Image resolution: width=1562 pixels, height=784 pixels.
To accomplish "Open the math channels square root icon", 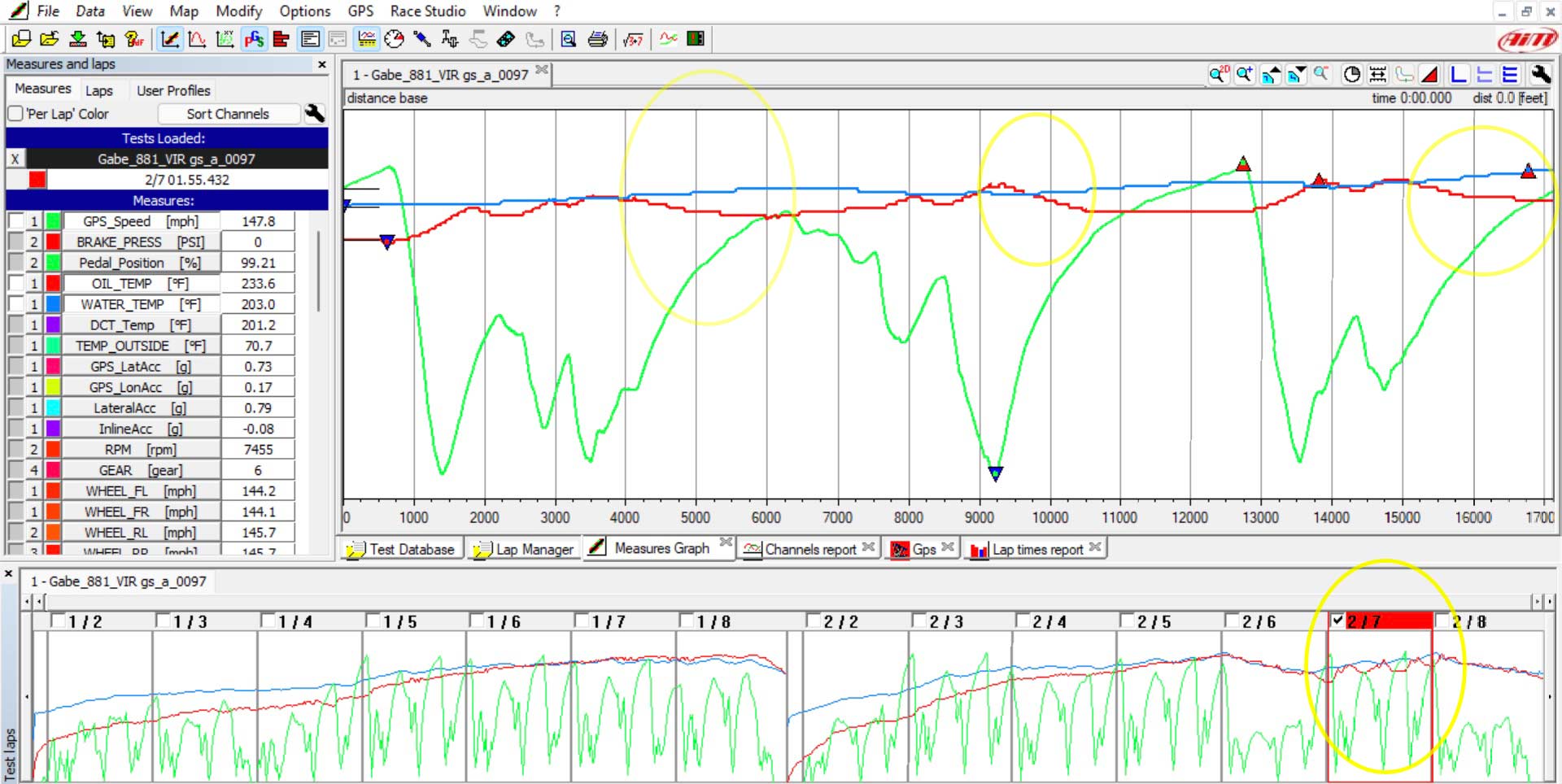I will [632, 39].
